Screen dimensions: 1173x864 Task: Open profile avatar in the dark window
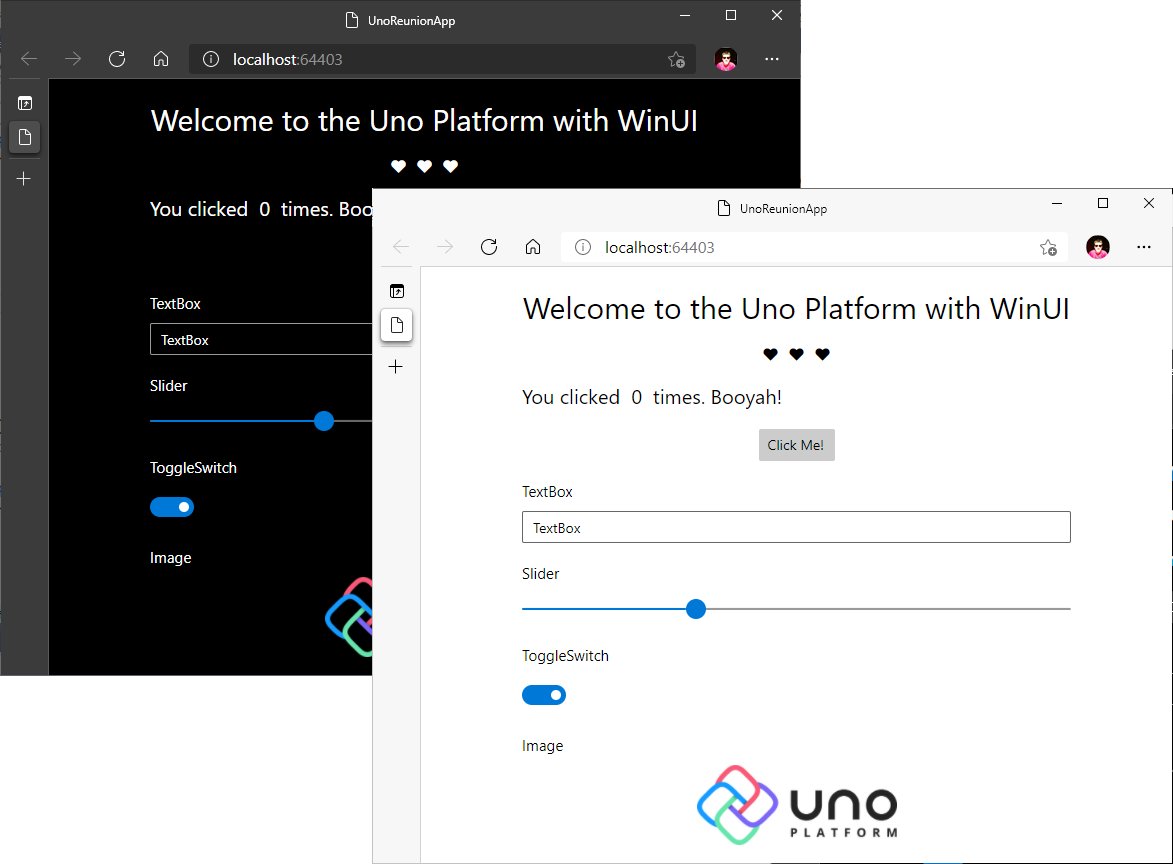726,59
